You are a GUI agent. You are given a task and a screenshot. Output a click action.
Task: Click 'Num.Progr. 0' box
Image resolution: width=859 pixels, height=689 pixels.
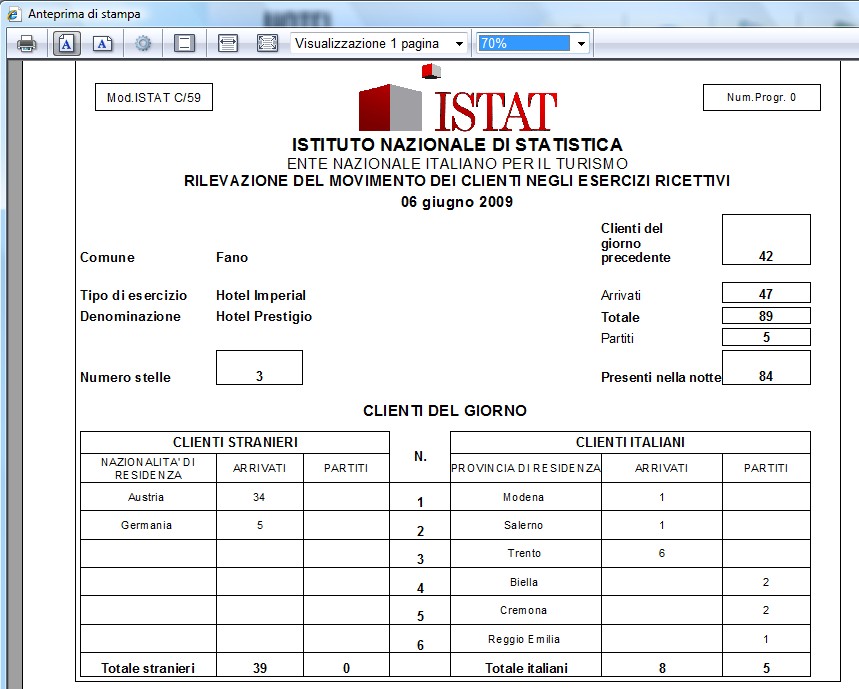tap(761, 97)
